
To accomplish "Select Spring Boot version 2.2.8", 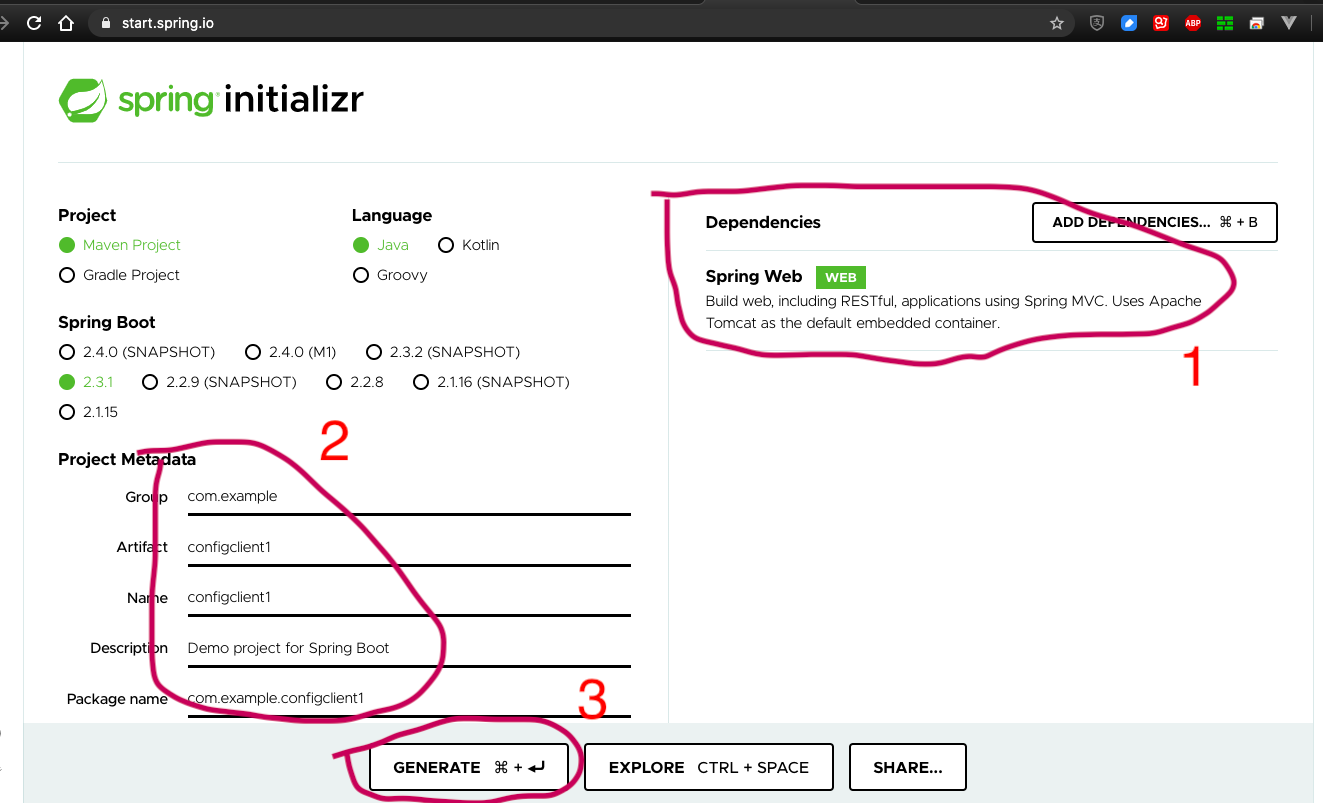I will pos(355,382).
